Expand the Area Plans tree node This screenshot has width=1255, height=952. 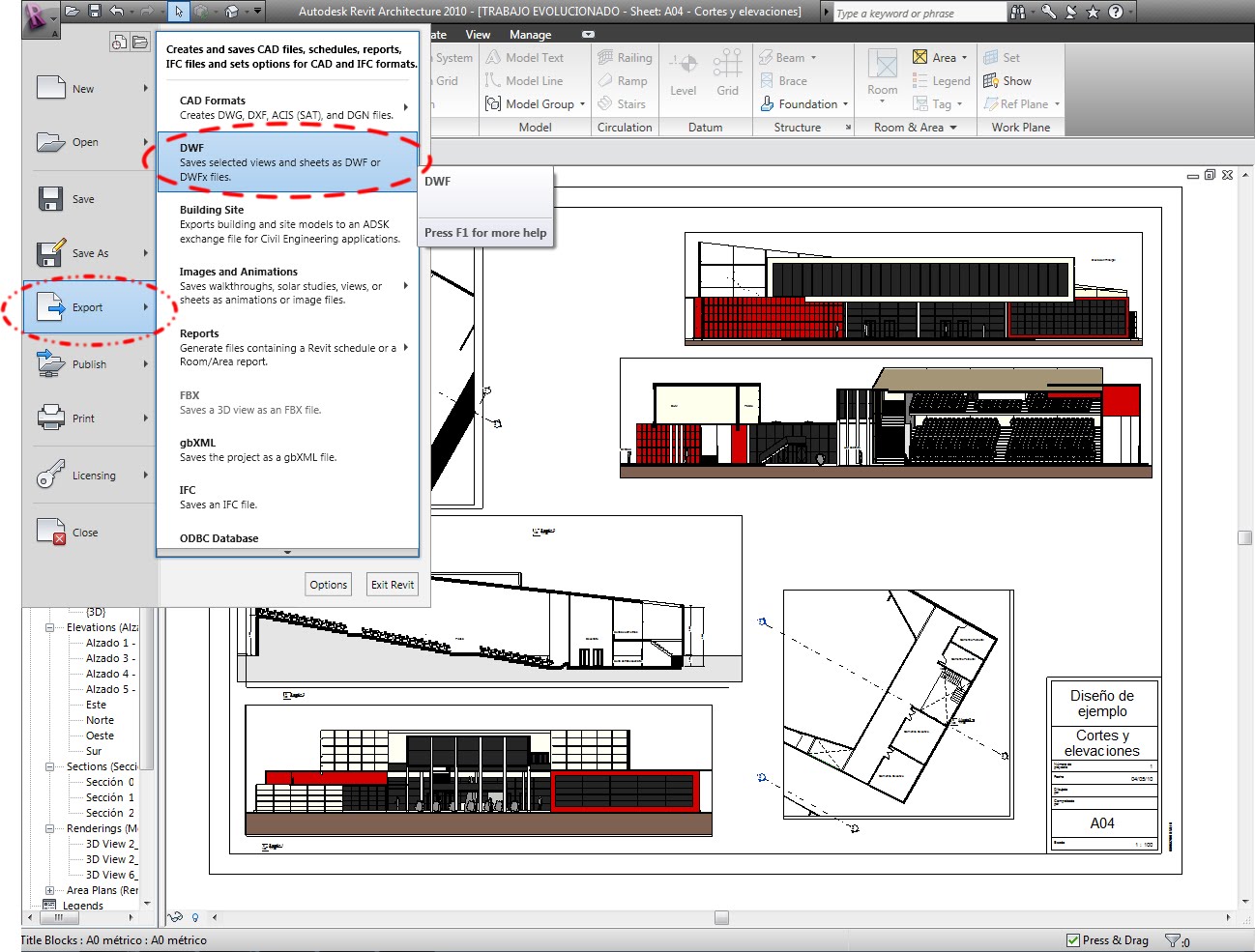click(x=49, y=890)
